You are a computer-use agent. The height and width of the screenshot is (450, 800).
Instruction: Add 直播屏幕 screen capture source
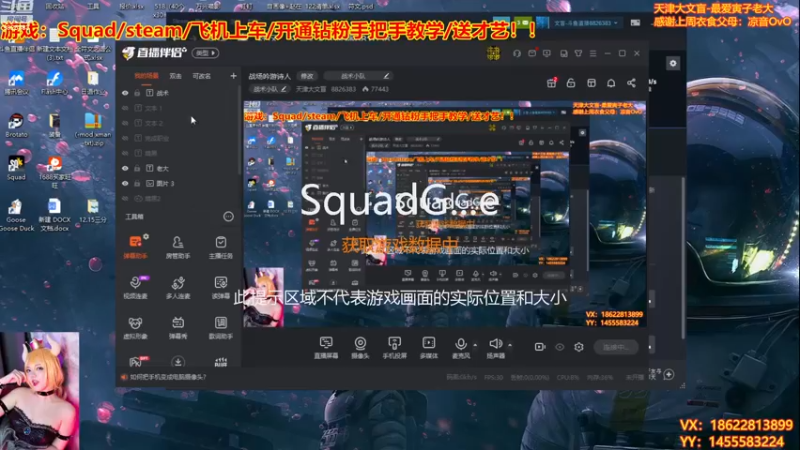coord(326,347)
